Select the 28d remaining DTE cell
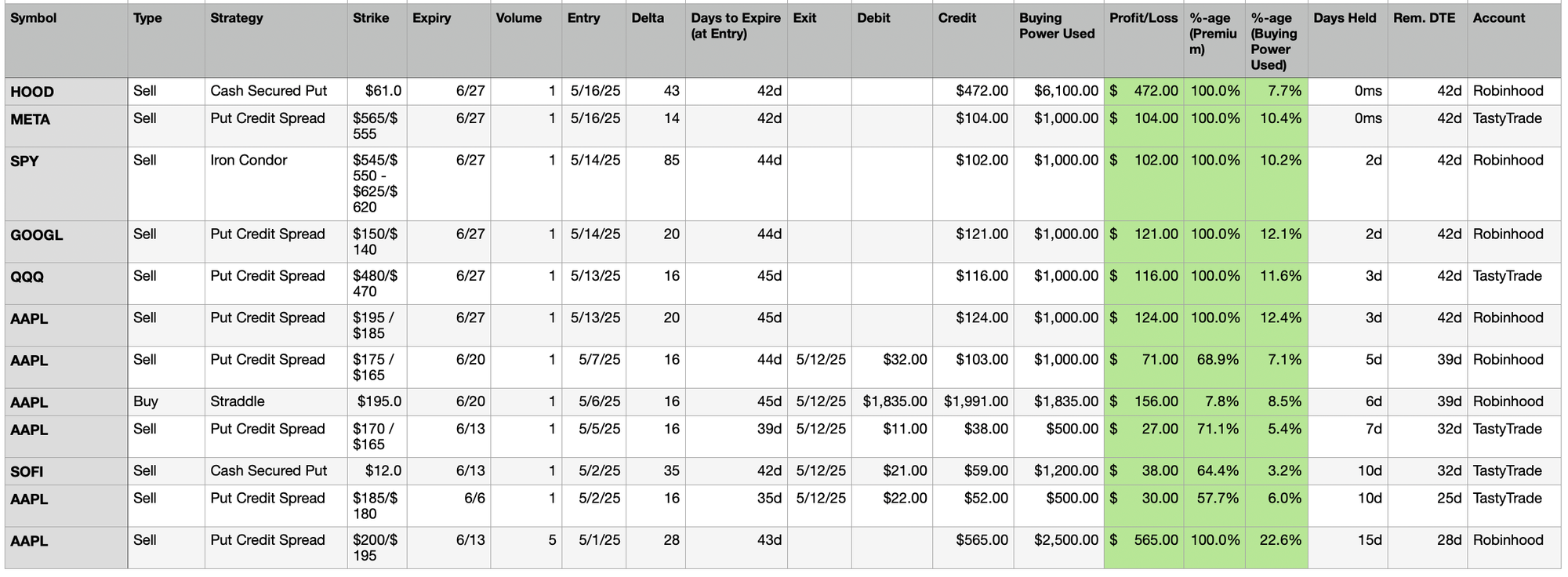Image resolution: width=1568 pixels, height=577 pixels. pos(1428,547)
